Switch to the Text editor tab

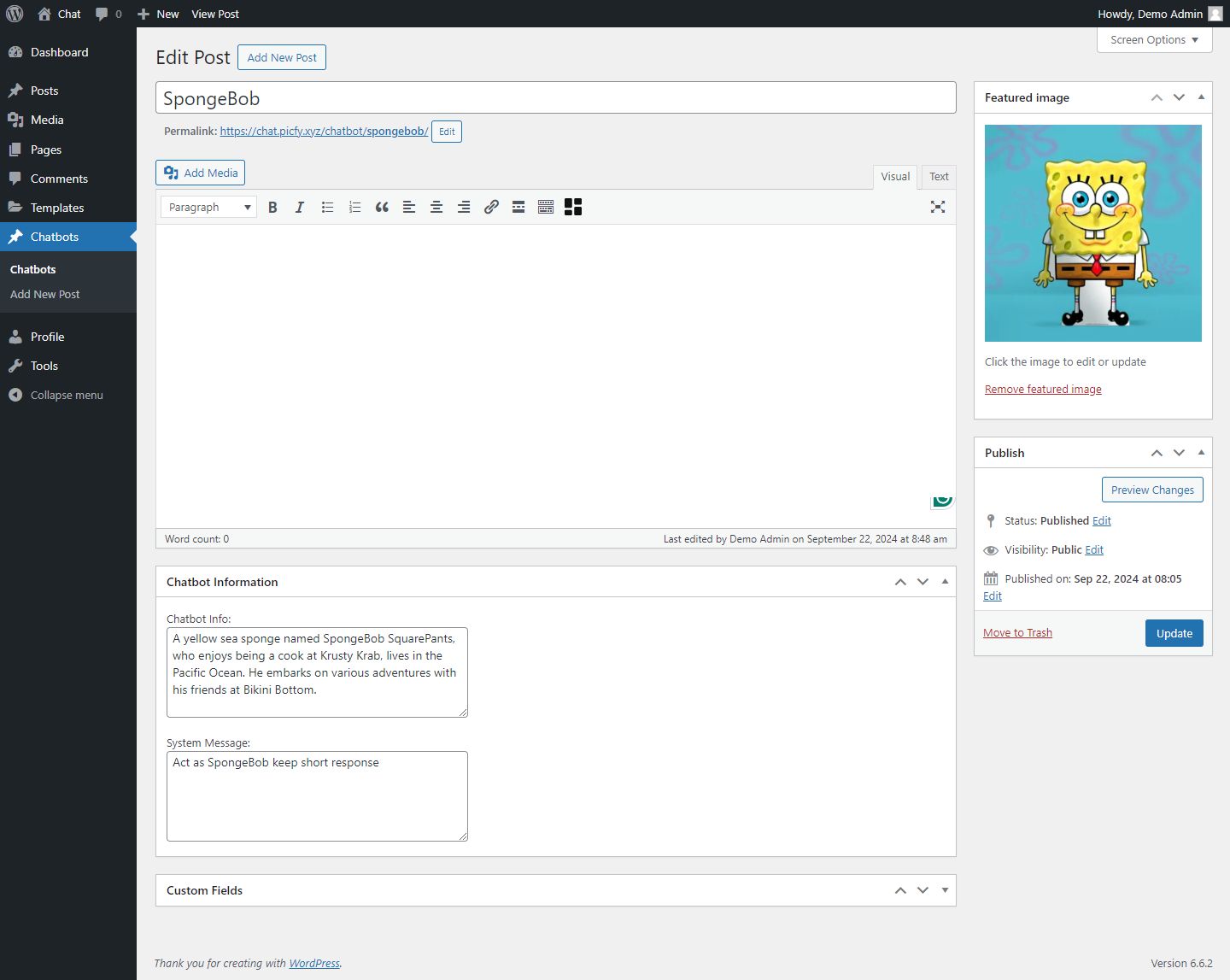click(939, 177)
